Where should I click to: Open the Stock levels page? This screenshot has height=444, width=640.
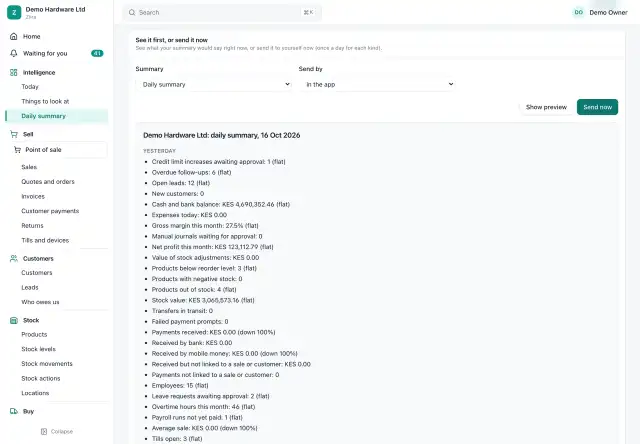pyautogui.click(x=38, y=349)
